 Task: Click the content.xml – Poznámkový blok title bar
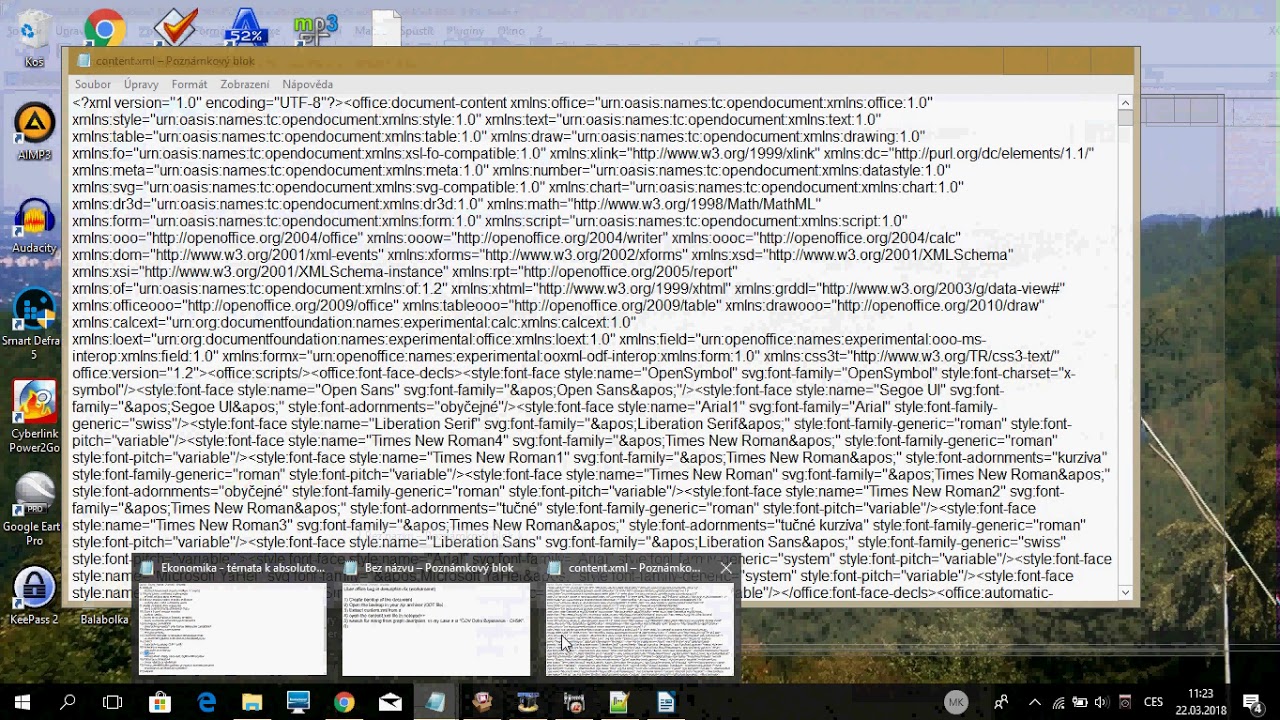coord(600,61)
